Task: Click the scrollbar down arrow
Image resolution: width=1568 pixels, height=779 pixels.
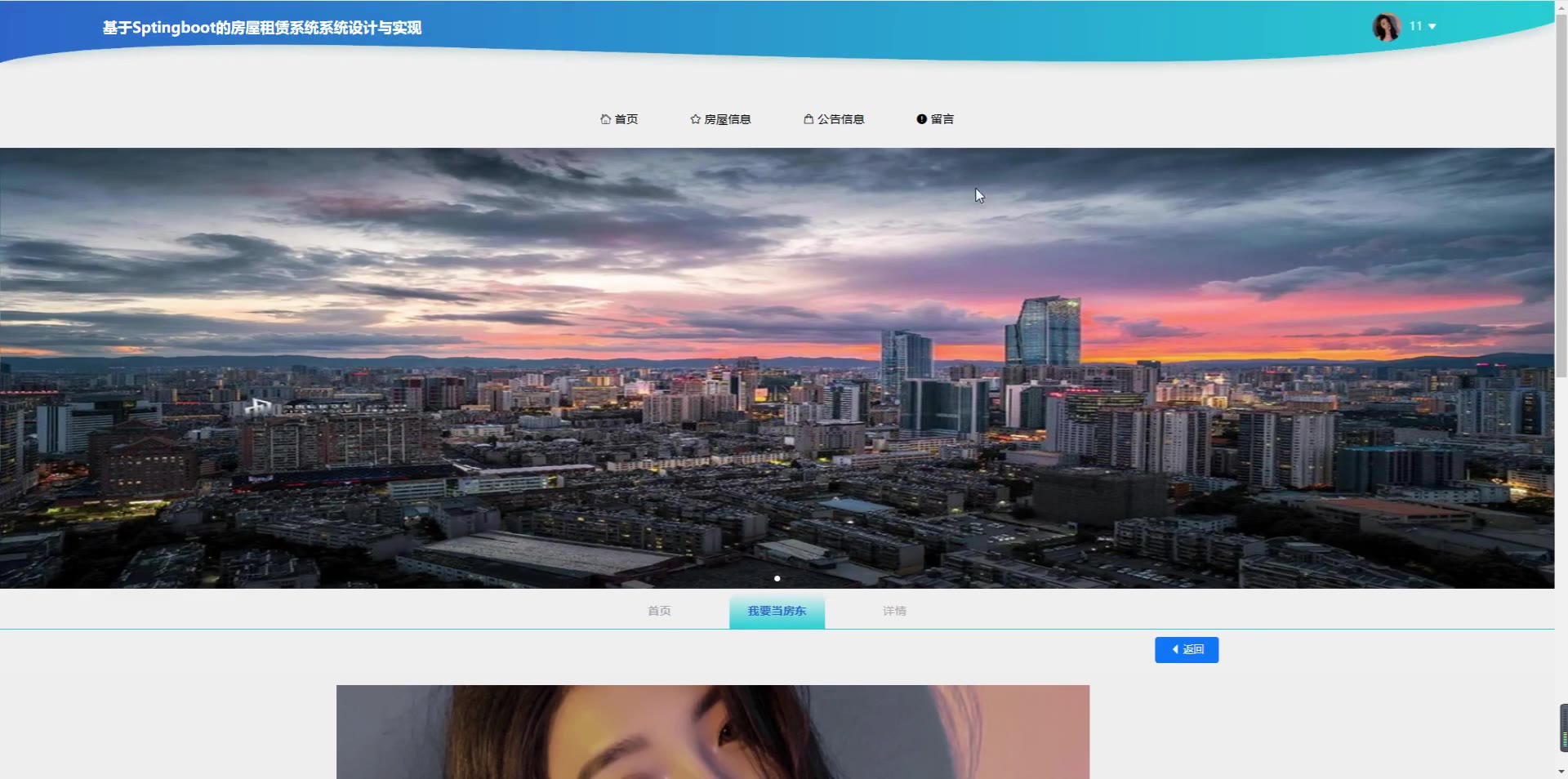Action: pos(1561,772)
